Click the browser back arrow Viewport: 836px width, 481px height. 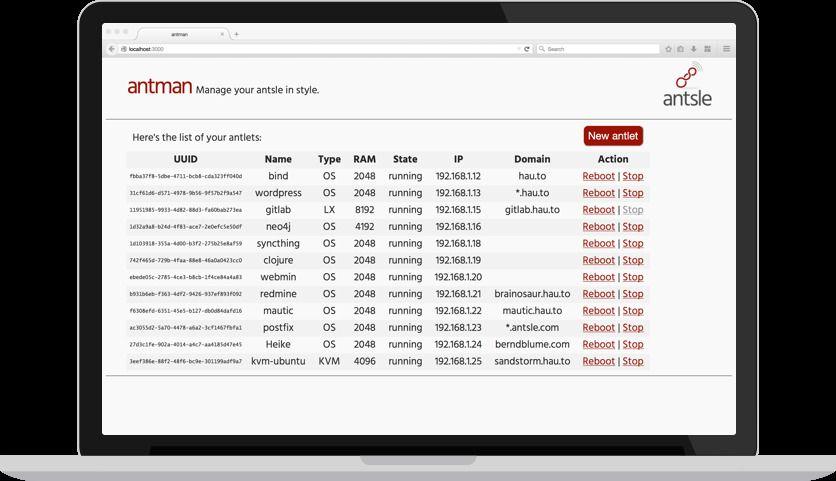(111, 49)
